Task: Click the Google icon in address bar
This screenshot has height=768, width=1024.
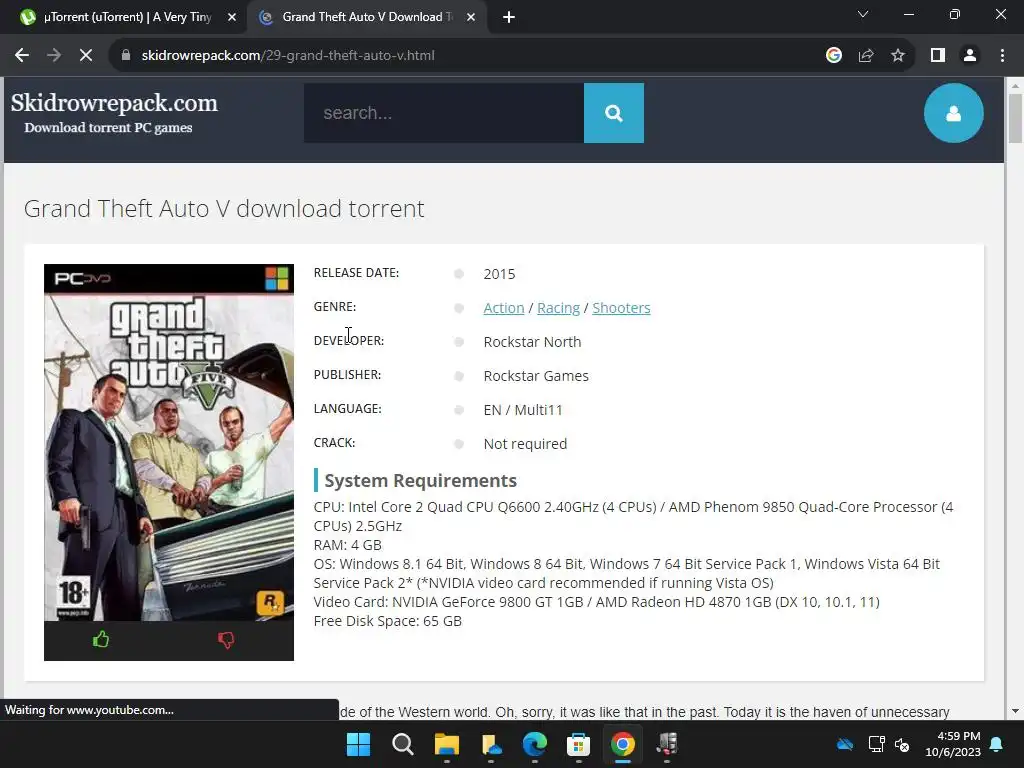Action: (x=833, y=56)
